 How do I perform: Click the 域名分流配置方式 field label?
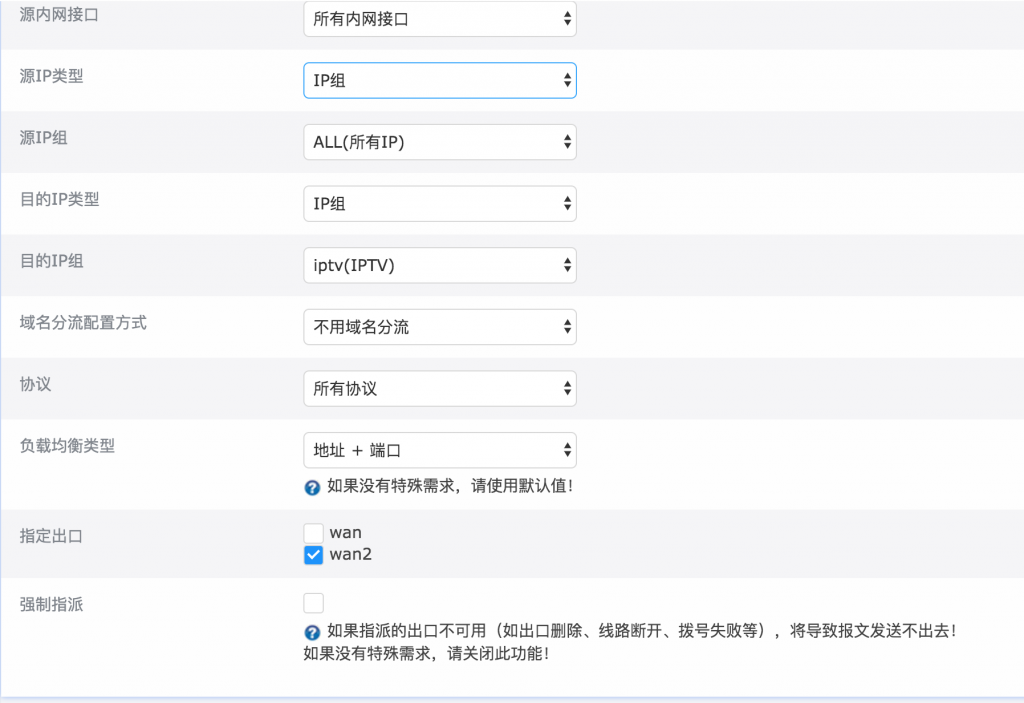click(83, 323)
